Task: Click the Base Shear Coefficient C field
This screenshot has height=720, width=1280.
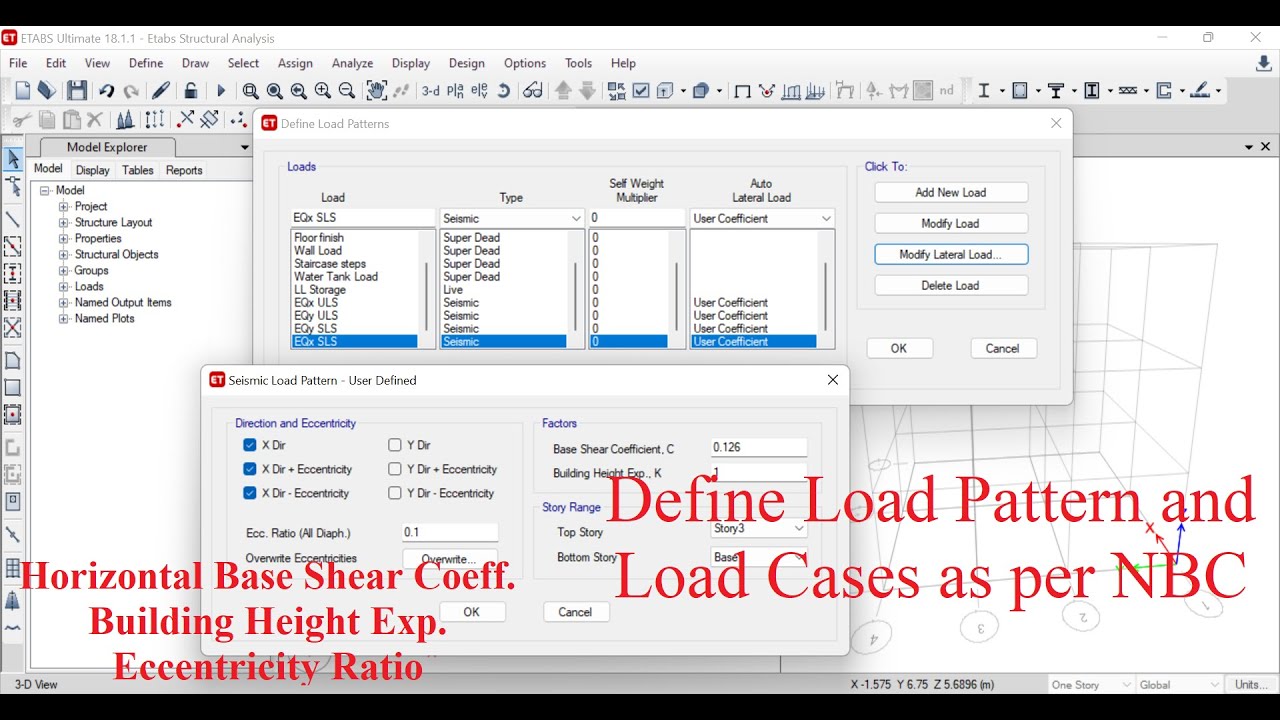Action: point(758,448)
